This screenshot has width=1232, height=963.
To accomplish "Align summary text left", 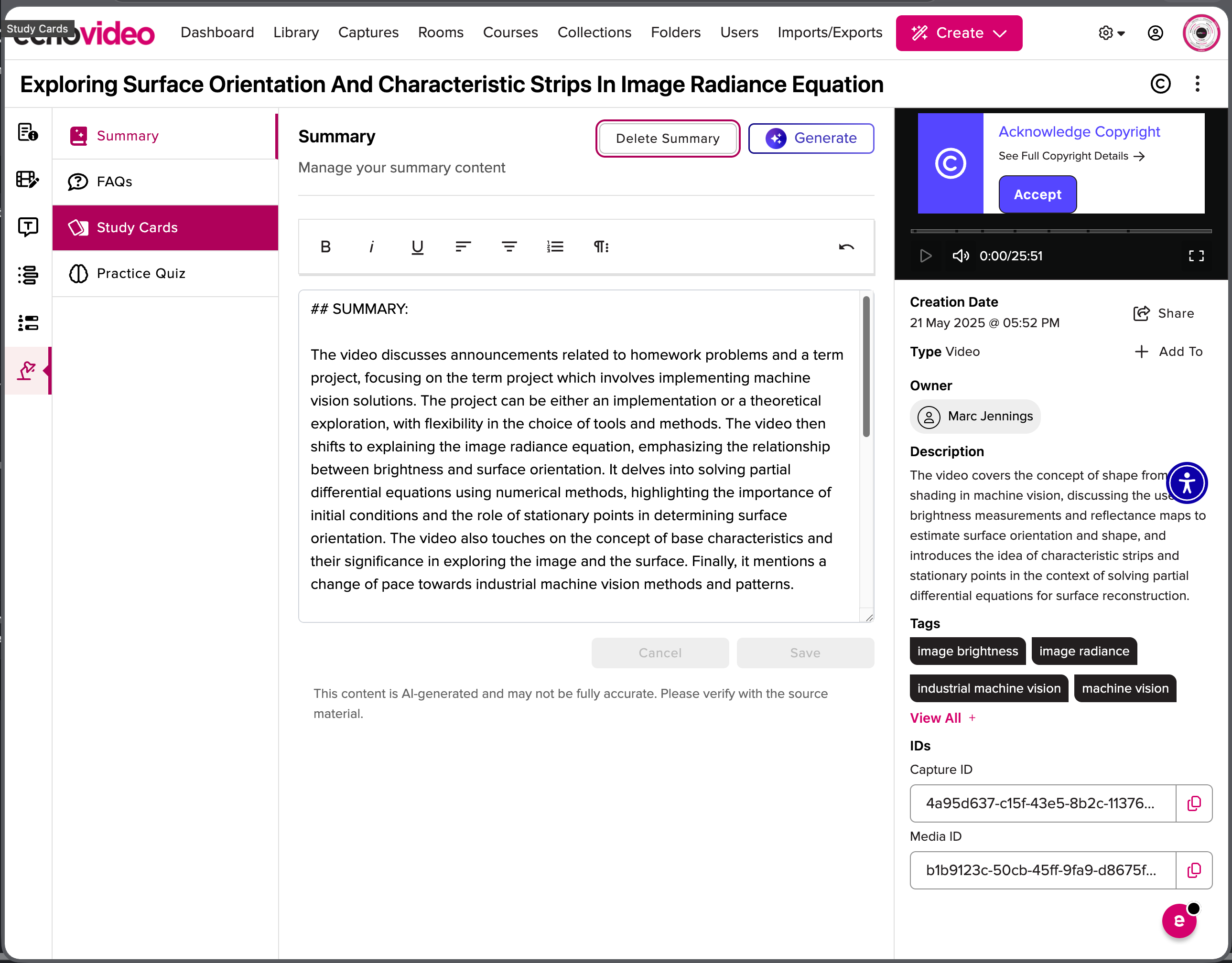I will pyautogui.click(x=463, y=246).
